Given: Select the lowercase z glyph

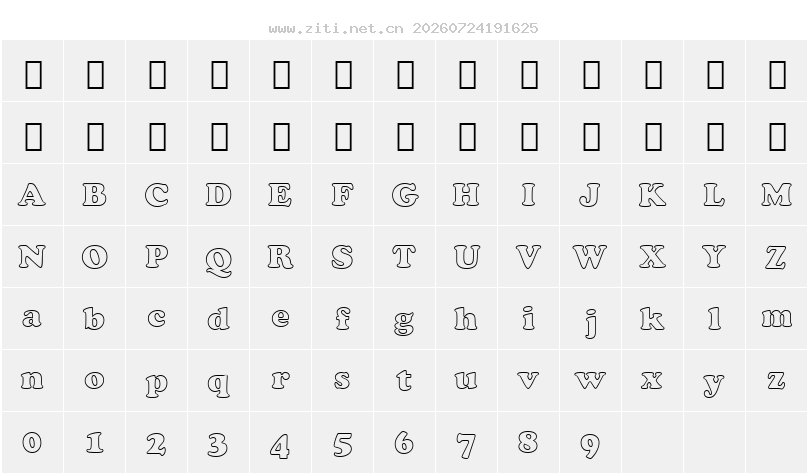Looking at the screenshot, I should [x=776, y=381].
